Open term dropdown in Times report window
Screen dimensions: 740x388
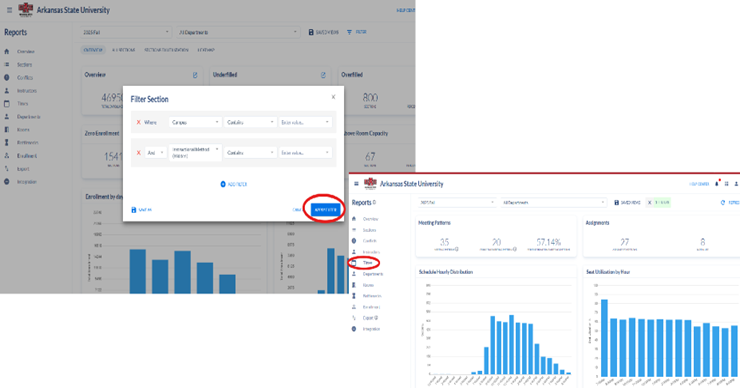pos(456,202)
